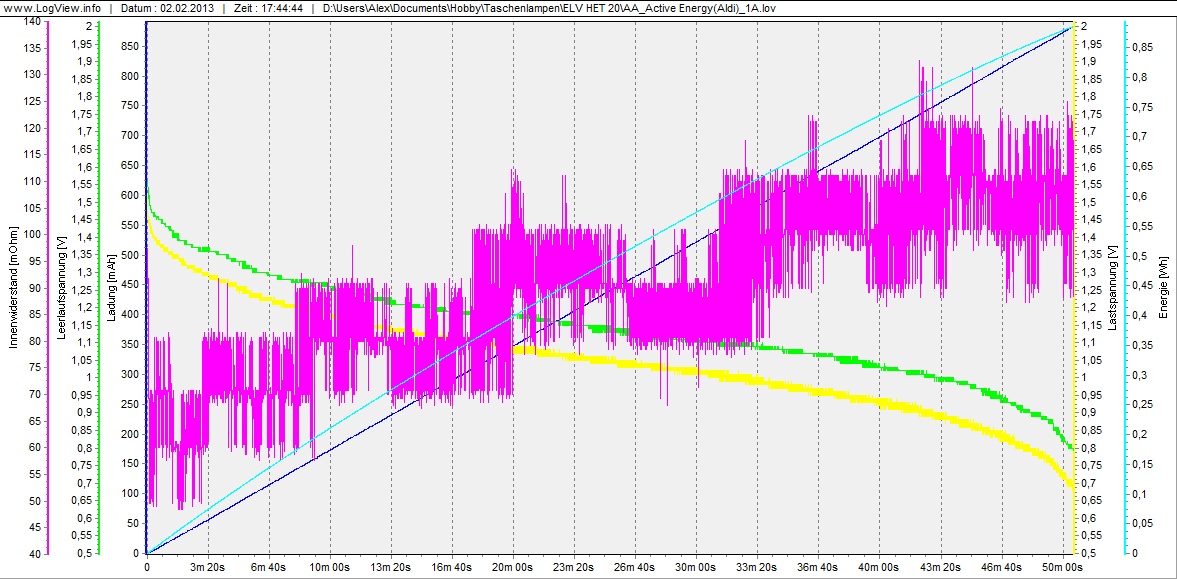Click the 250 tick on Ladung axis

coord(131,404)
